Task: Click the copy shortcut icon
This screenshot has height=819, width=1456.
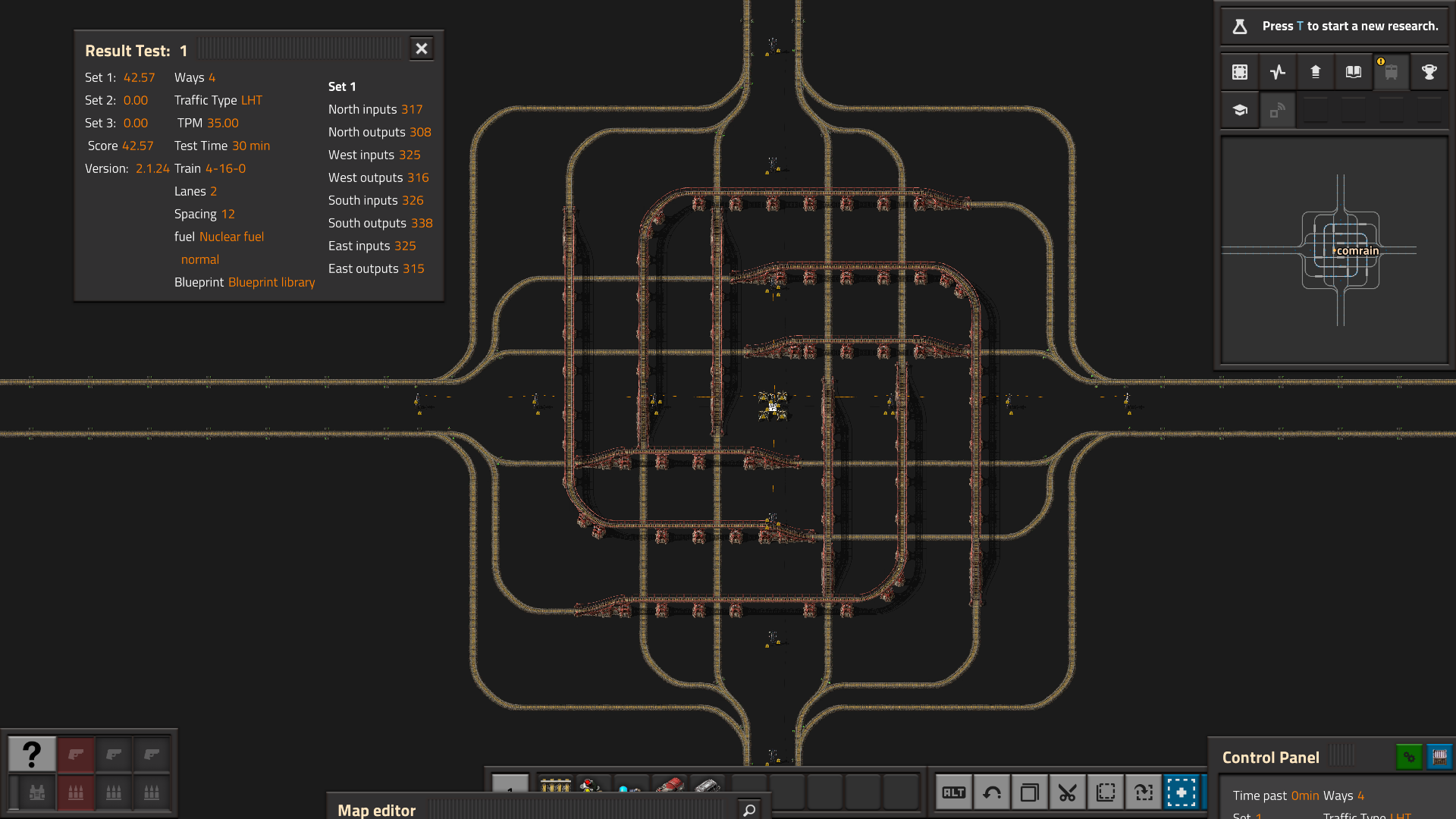Action: [x=1030, y=792]
